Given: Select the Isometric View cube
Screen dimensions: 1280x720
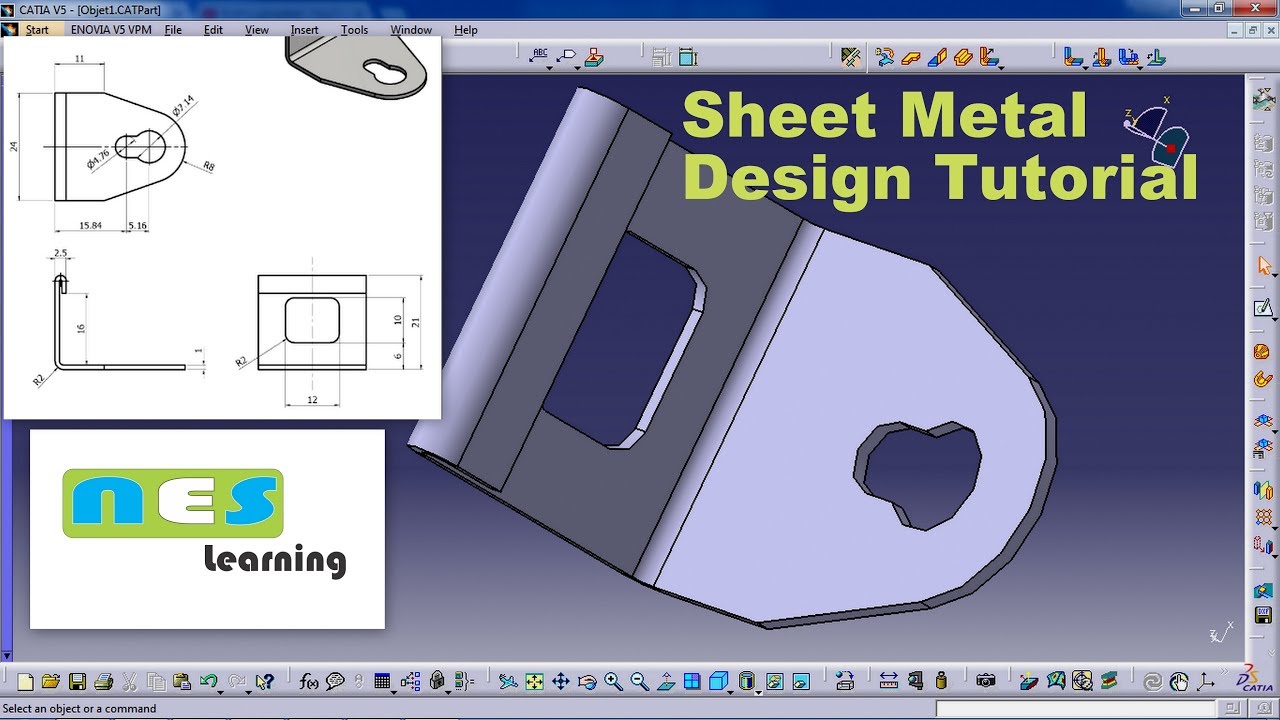Looking at the screenshot, I should (718, 681).
